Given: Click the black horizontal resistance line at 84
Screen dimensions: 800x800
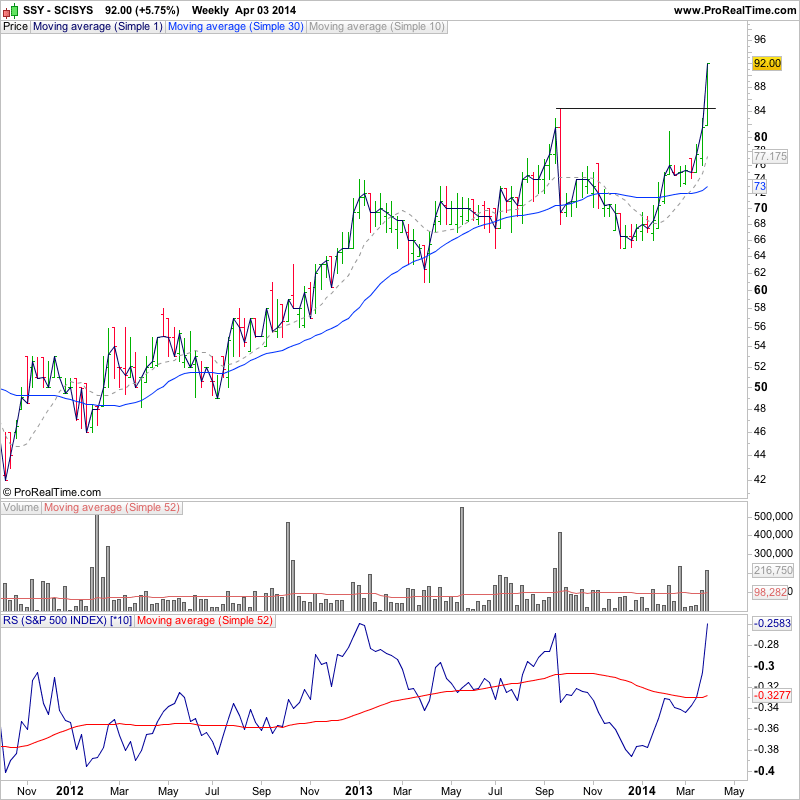Looking at the screenshot, I should (x=635, y=109).
